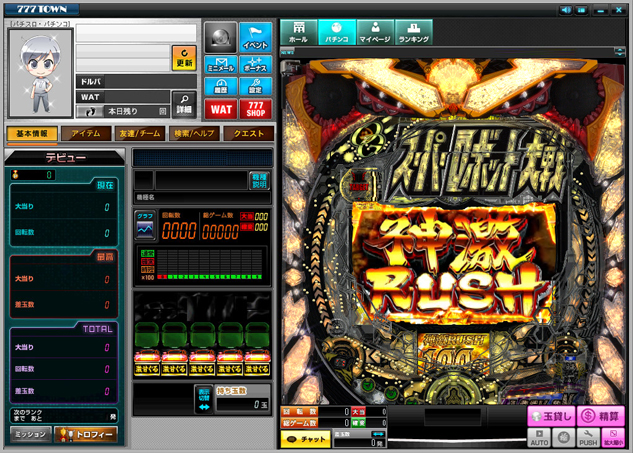The height and width of the screenshot is (453, 633).
Task: Switch to the ホール tab
Action: pyautogui.click(x=298, y=32)
